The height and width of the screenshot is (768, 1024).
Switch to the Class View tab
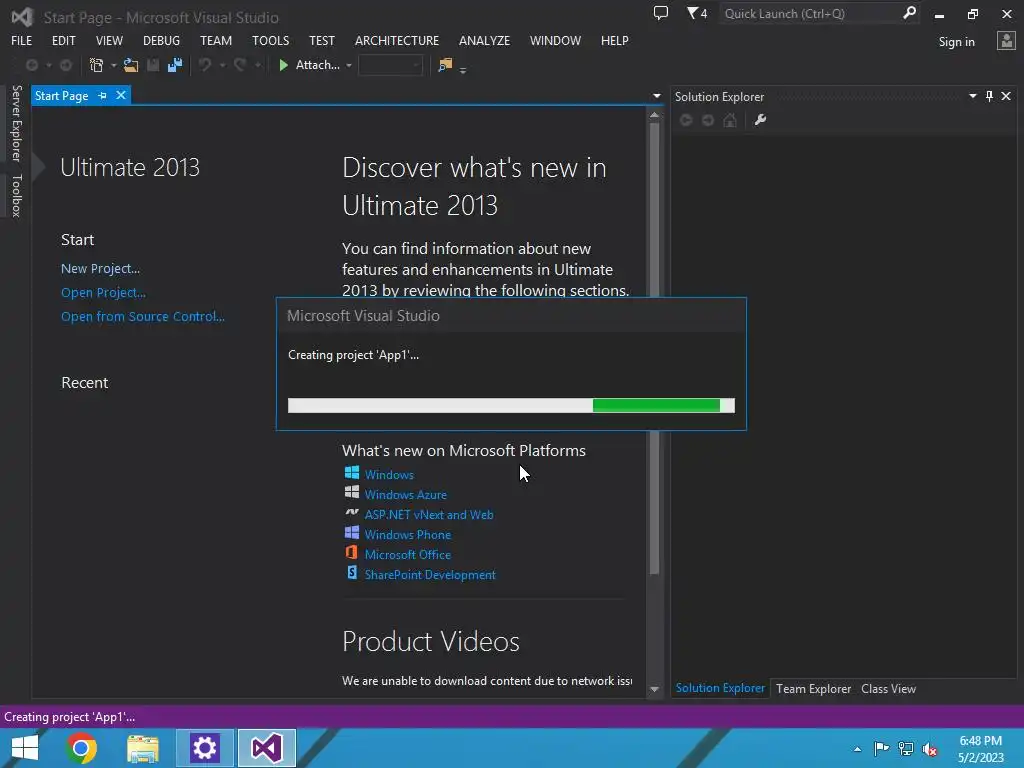coord(888,688)
